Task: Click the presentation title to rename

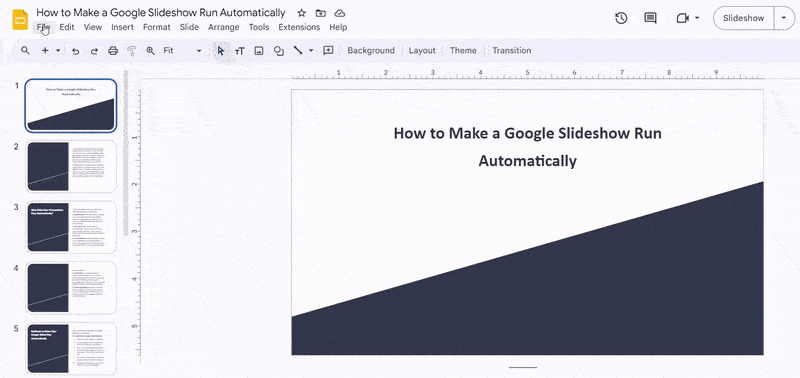Action: point(161,13)
